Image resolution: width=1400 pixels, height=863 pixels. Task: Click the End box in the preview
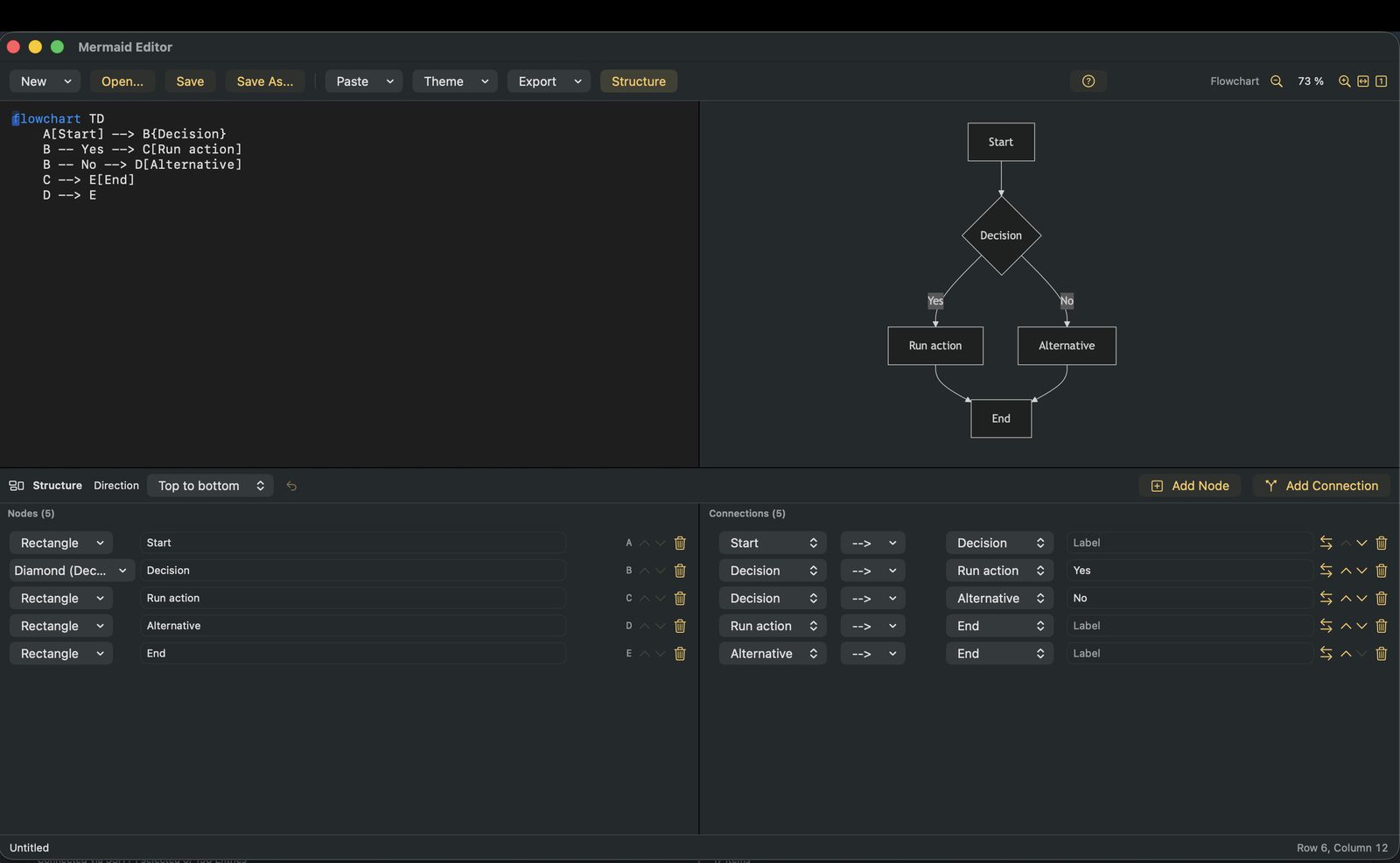coord(1001,418)
